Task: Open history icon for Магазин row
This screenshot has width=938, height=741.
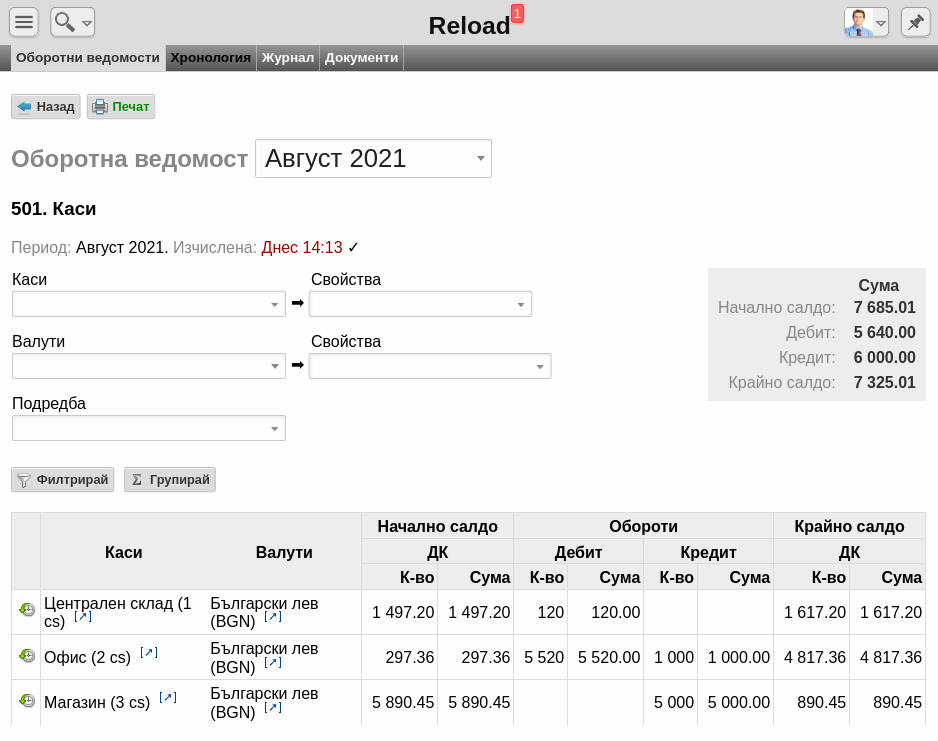Action: click(x=26, y=700)
